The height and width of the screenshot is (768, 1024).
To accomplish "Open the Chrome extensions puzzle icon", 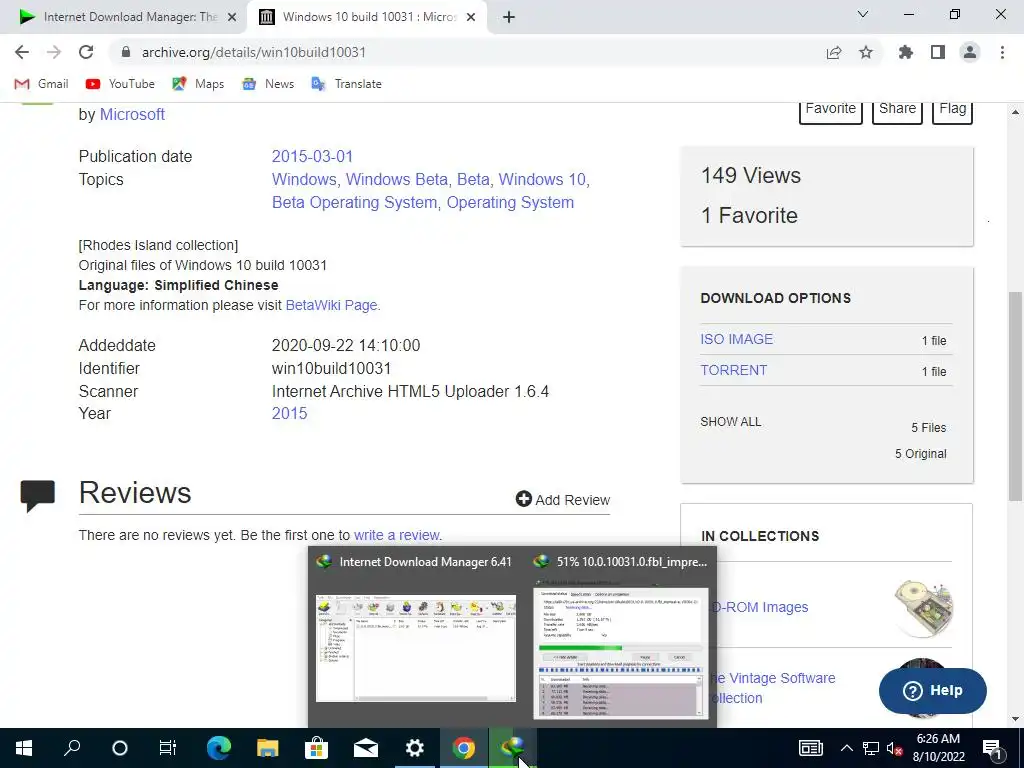I will pos(906,52).
